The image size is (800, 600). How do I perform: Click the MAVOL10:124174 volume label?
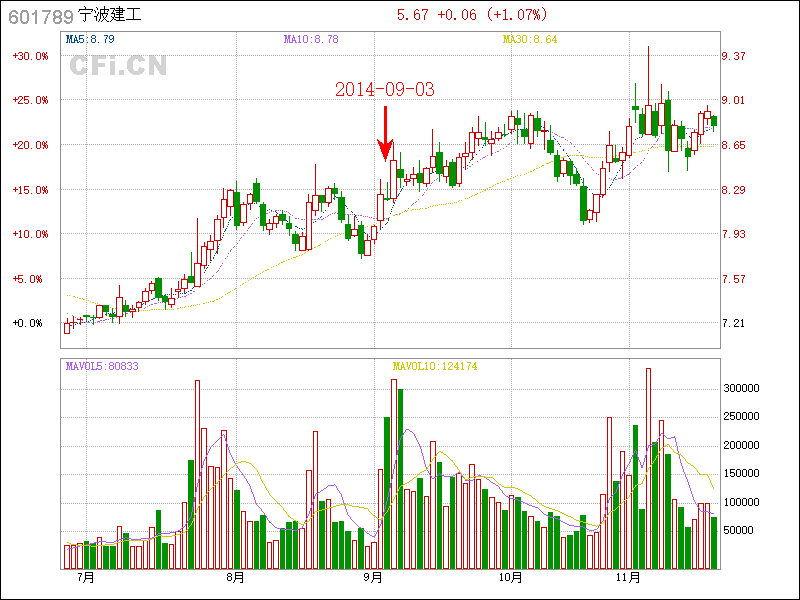(434, 366)
